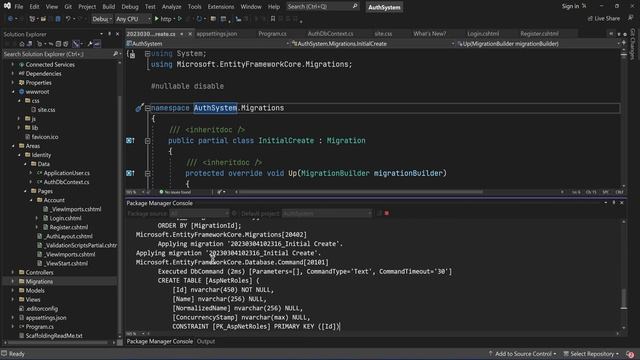Close the Package Manager Console panel

click(x=622, y=203)
